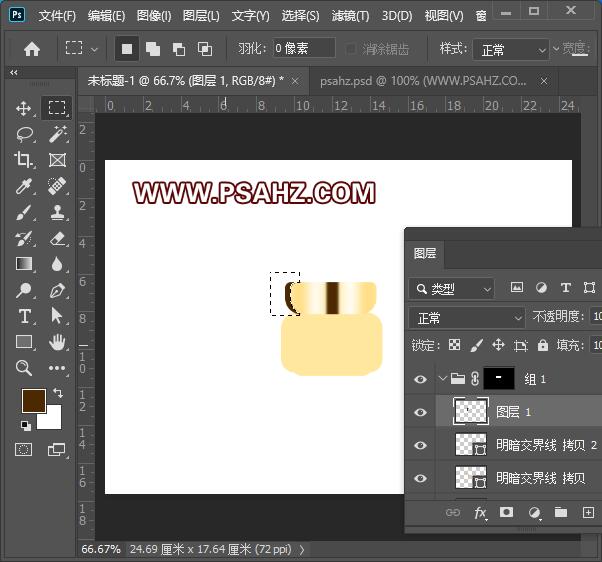Choose New Selection mode
Viewport: 602px width, 562px height.
[x=127, y=49]
